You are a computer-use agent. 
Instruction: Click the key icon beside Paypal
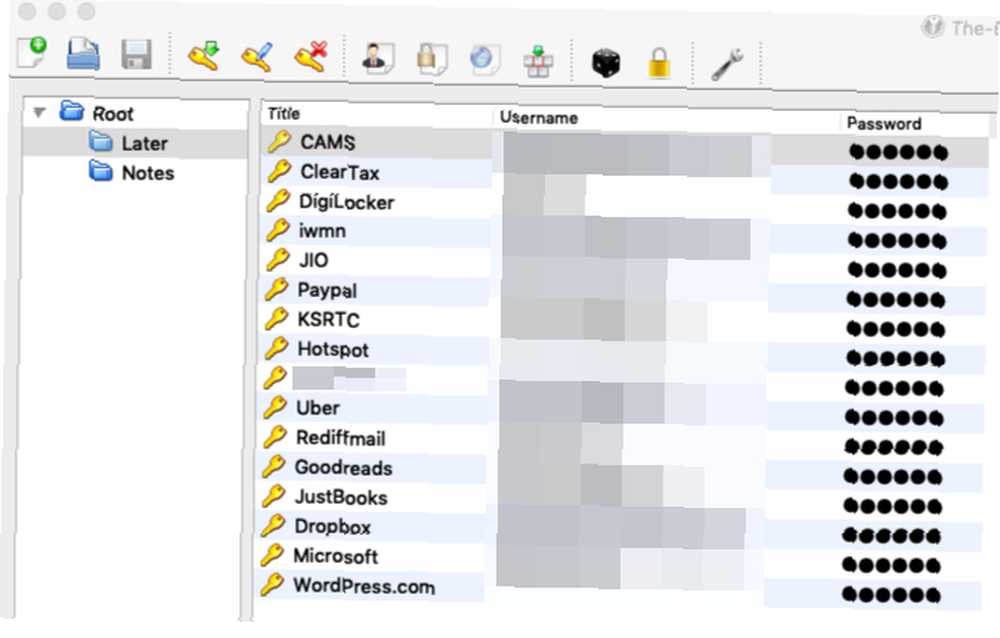277,289
